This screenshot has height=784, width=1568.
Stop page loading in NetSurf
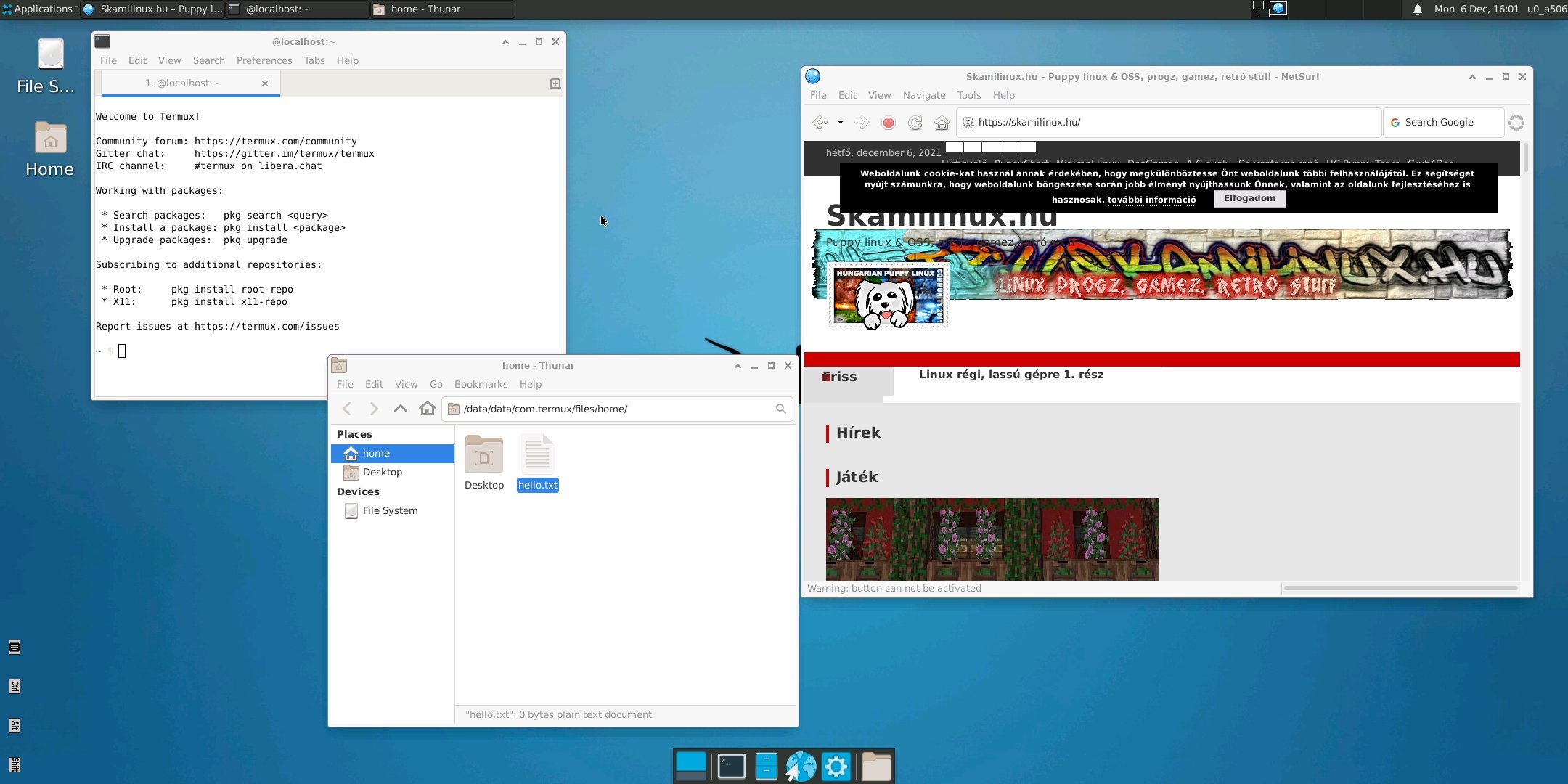(x=889, y=123)
